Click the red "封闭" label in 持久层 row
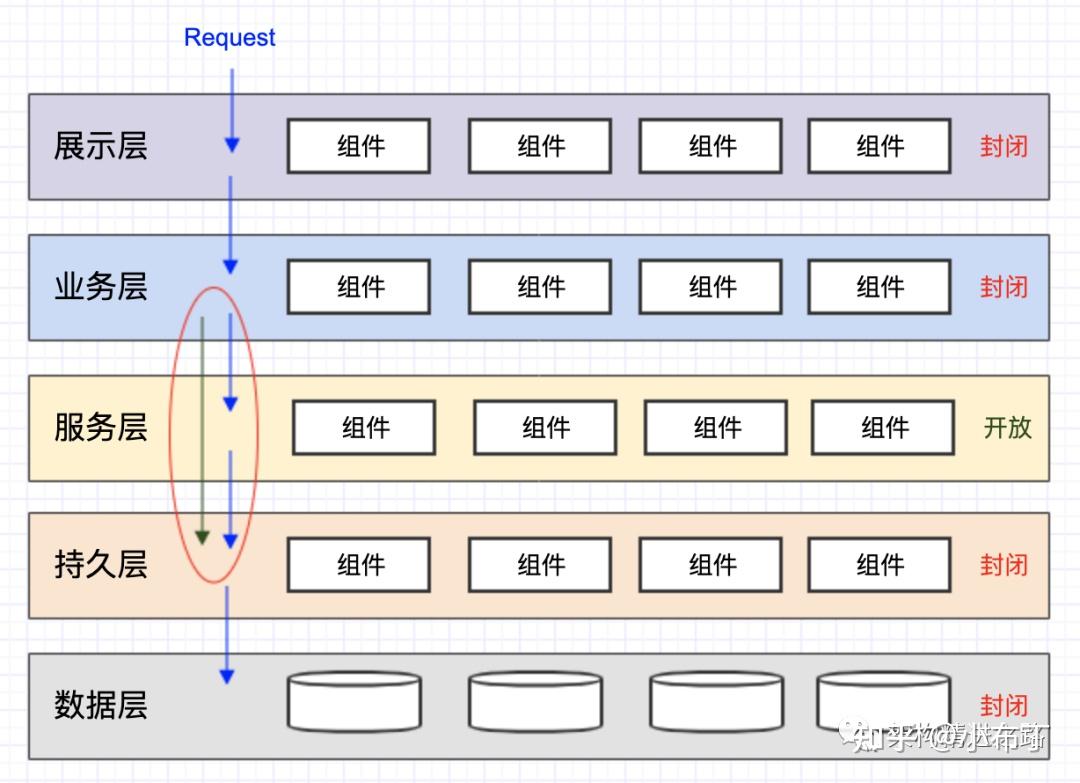Viewport: 1080px width, 783px height. tap(1004, 565)
